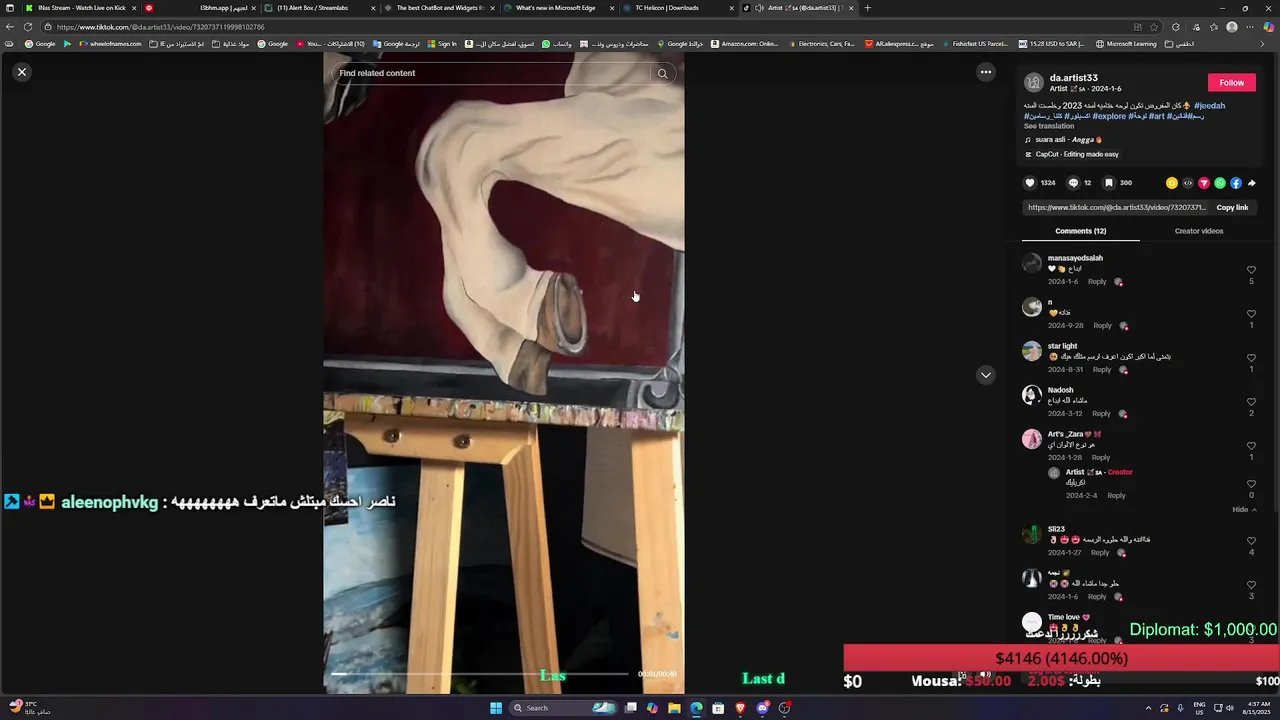Open the taskbar clock showing 4:37 AM
This screenshot has height=720, width=1280.
click(x=1257, y=708)
